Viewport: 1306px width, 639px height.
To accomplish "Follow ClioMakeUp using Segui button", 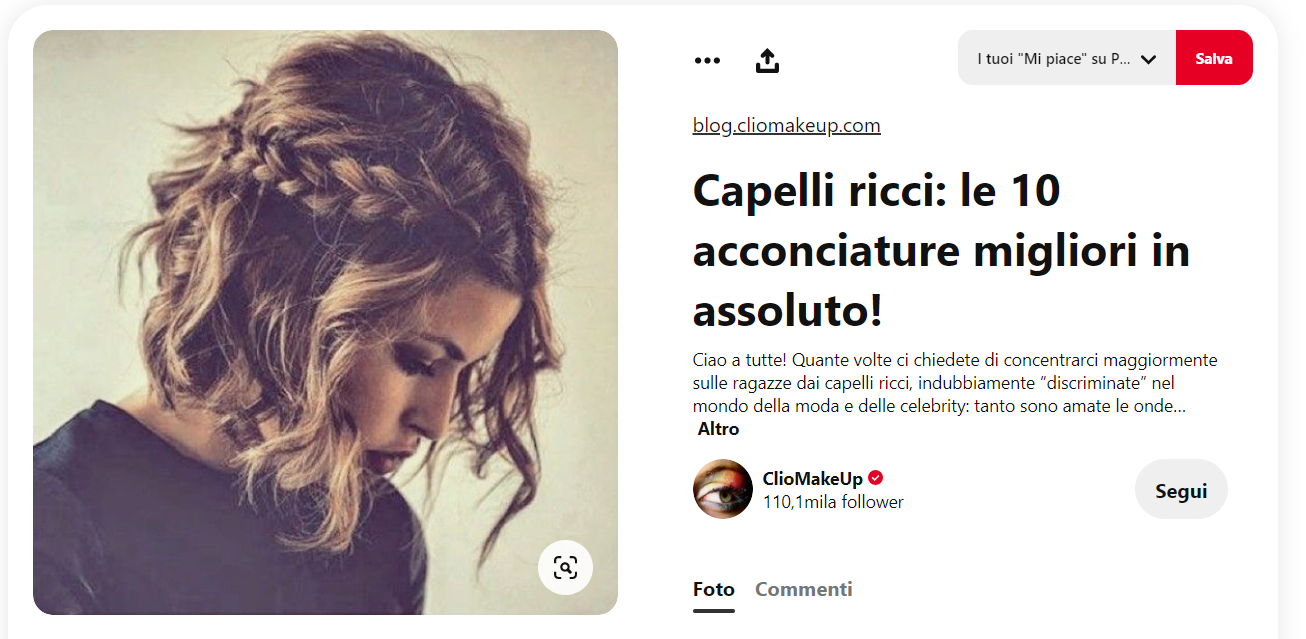I will (x=1181, y=489).
